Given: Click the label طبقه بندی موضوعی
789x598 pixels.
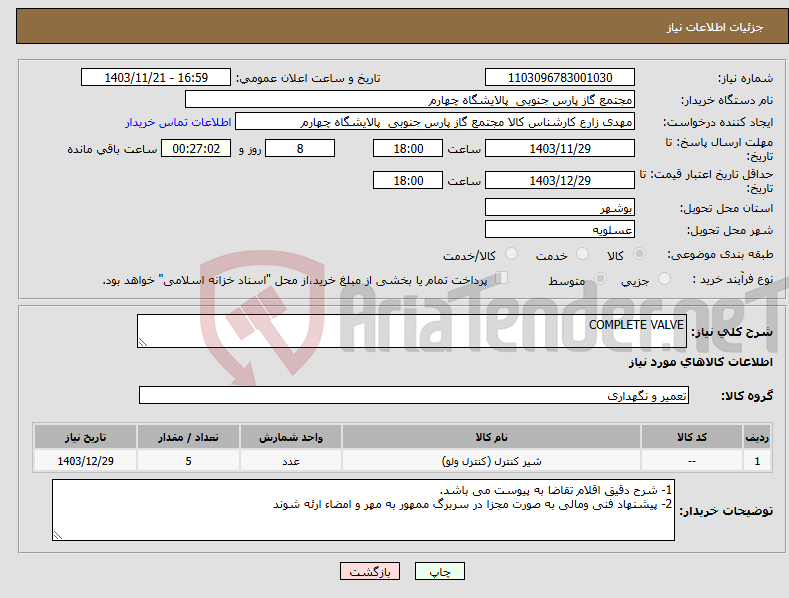Looking at the screenshot, I should pyautogui.click(x=720, y=254).
